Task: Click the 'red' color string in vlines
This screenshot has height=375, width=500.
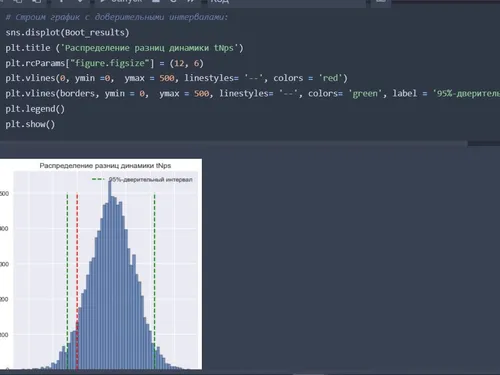Action: 330,78
